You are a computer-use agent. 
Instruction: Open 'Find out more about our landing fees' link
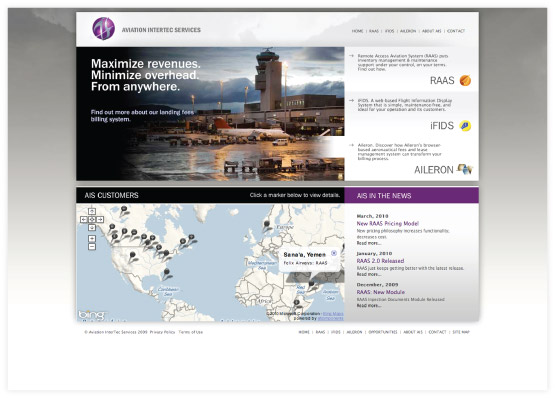[142, 116]
